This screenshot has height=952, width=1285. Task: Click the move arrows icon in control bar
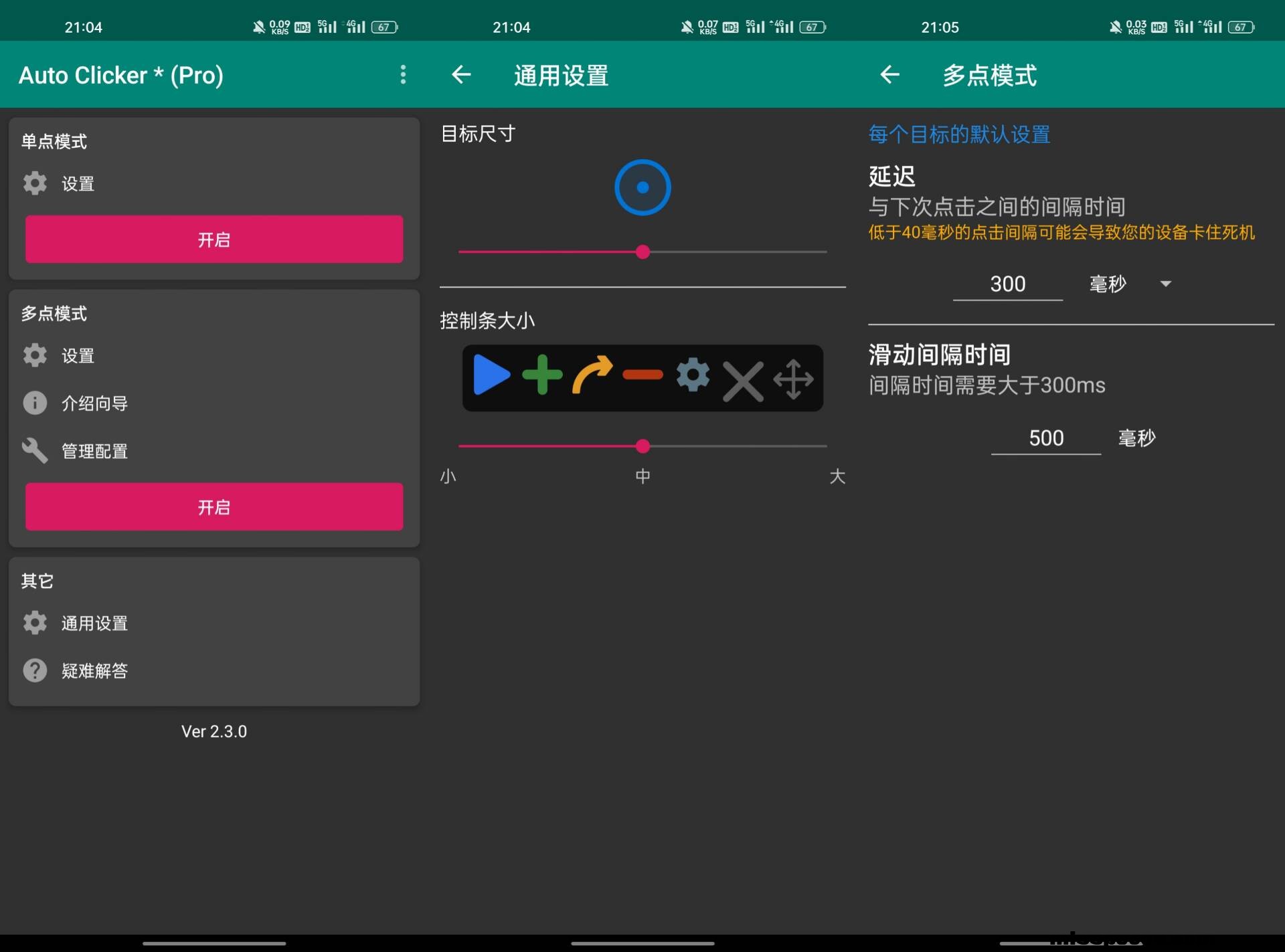[793, 379]
